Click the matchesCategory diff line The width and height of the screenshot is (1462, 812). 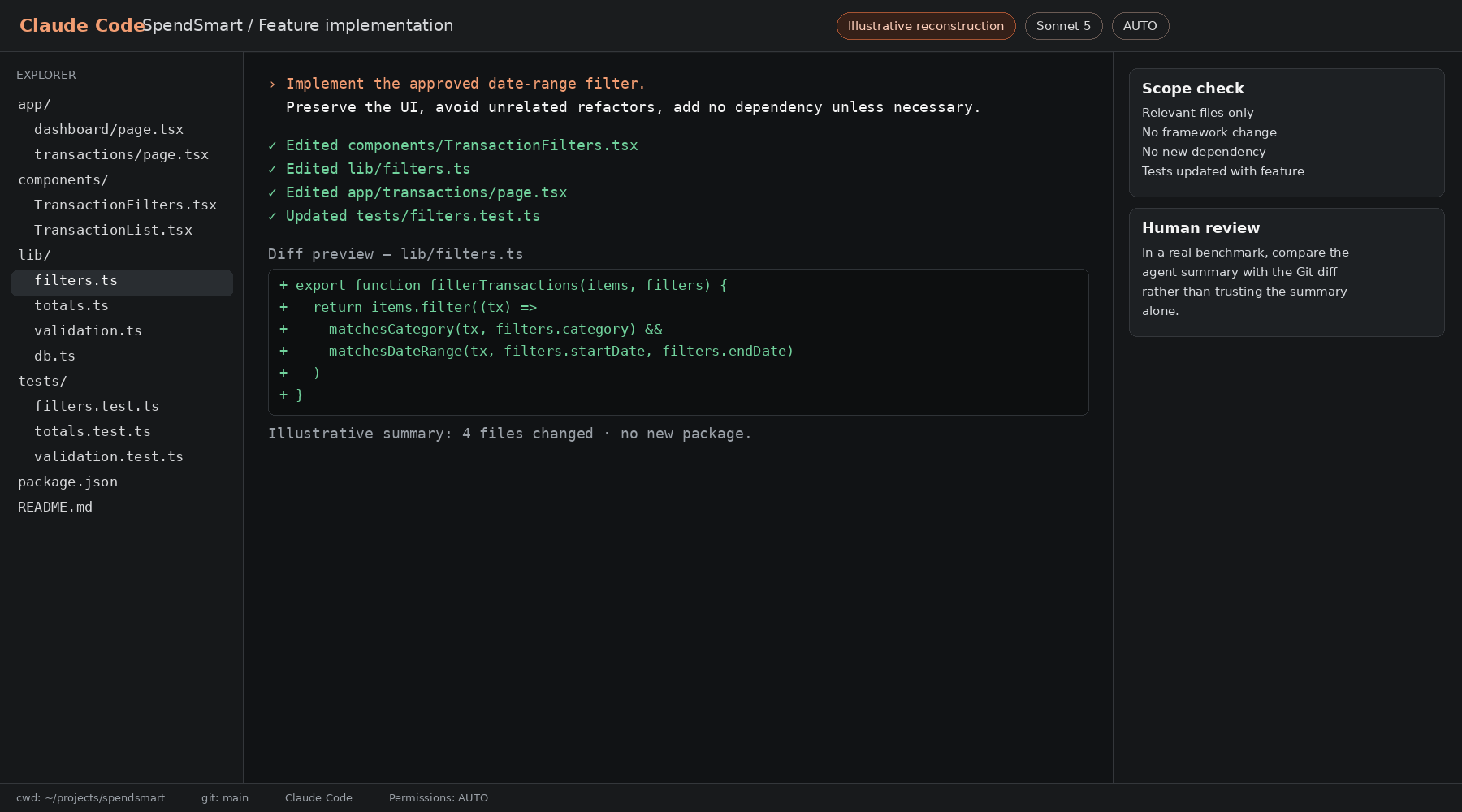(x=471, y=330)
